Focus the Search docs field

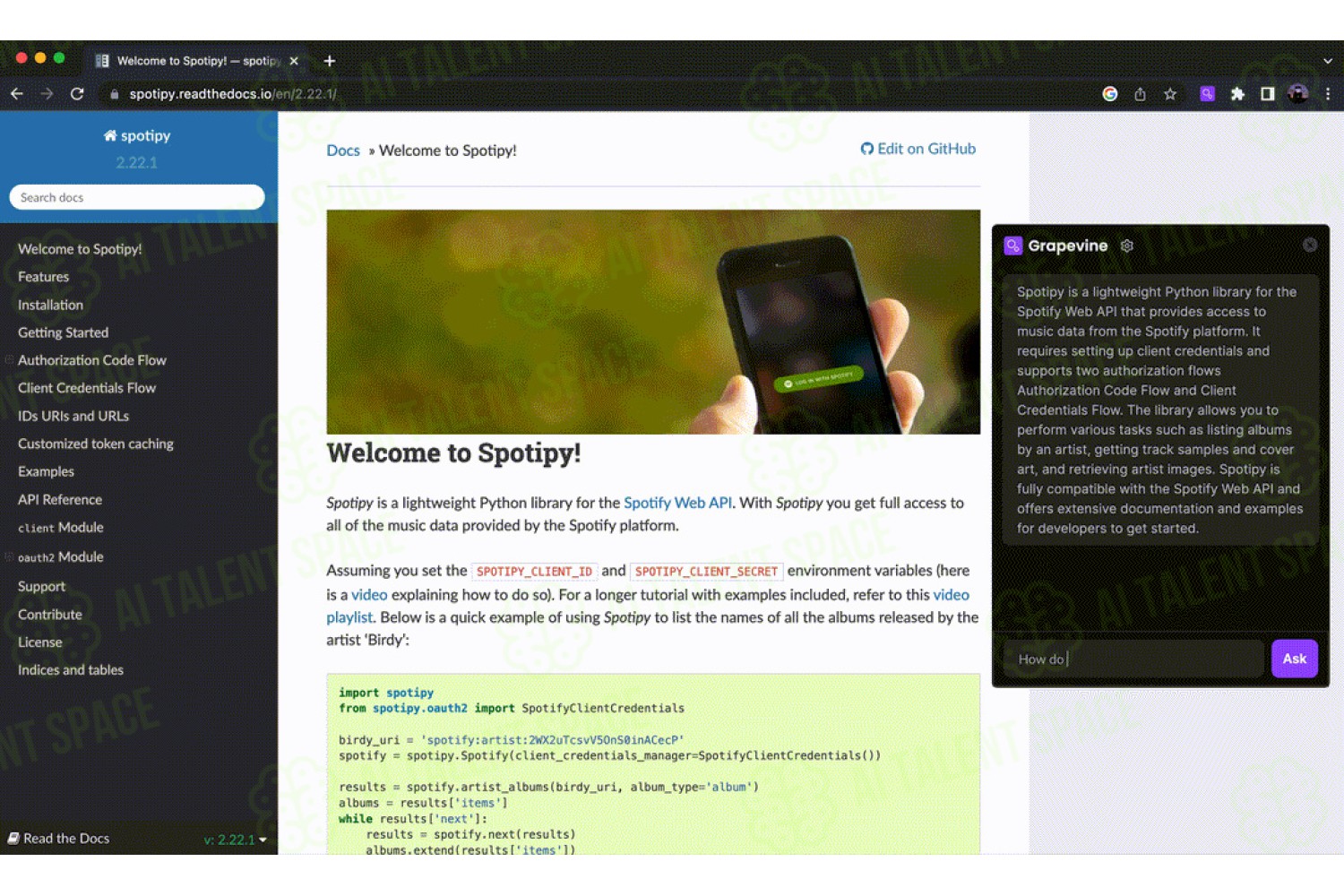tap(137, 197)
